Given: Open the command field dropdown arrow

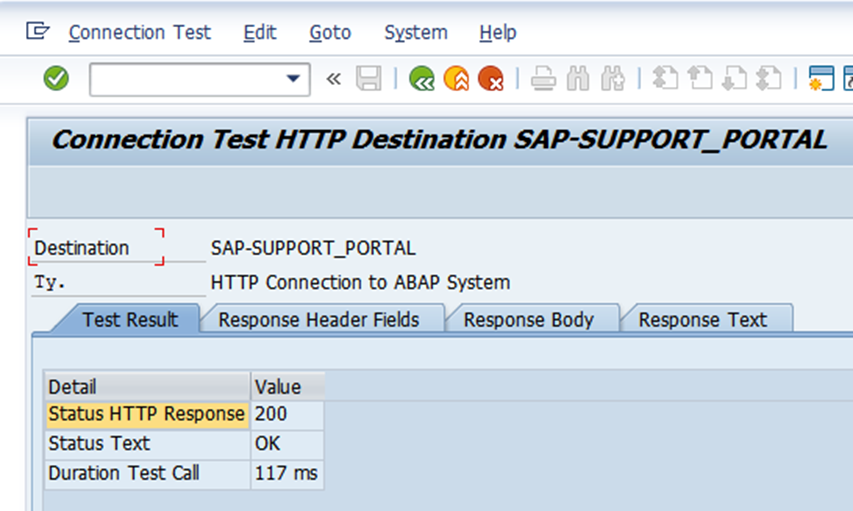Looking at the screenshot, I should coord(293,79).
